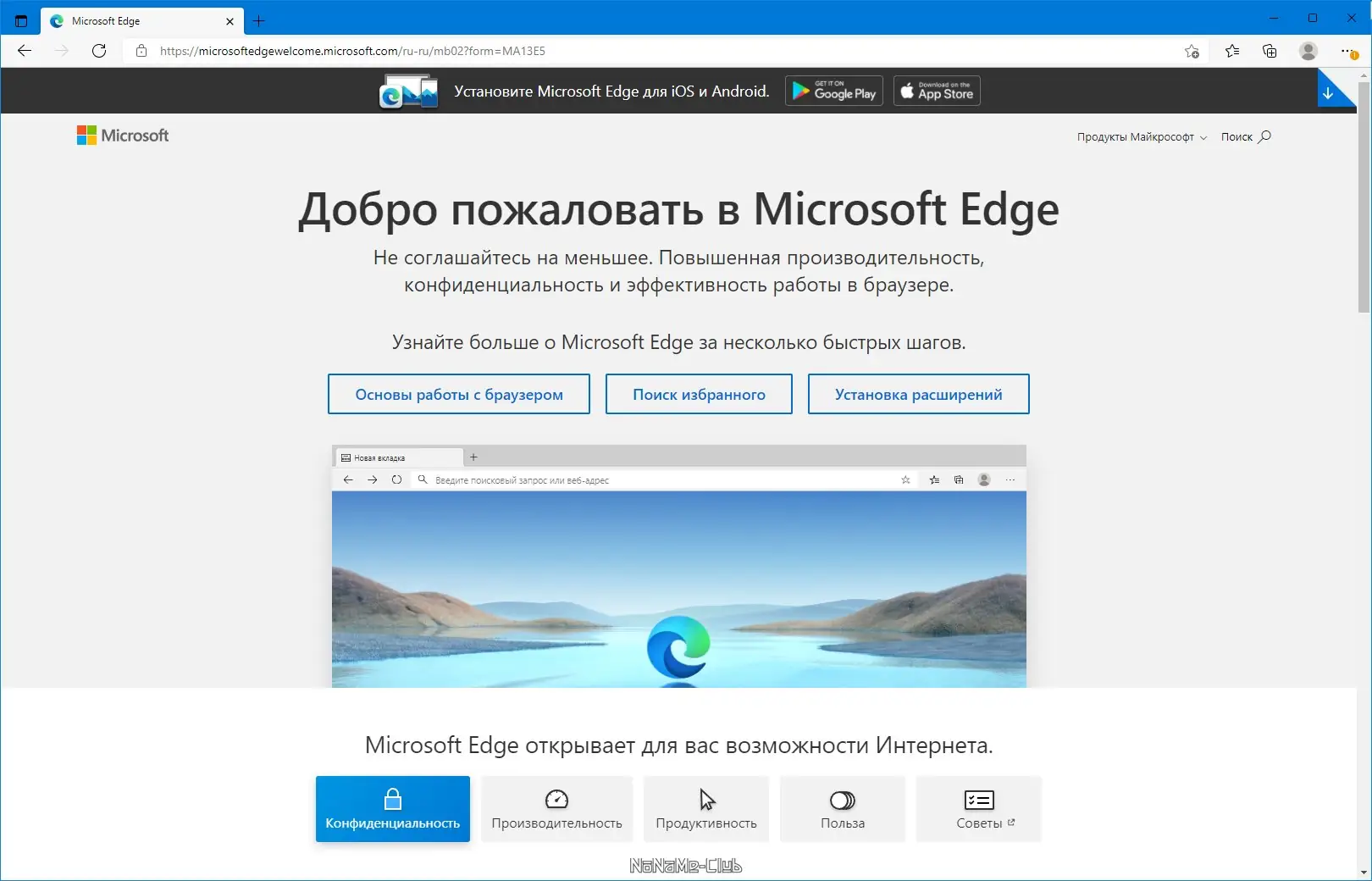Click Поиск избранного button
The image size is (1372, 881).
tap(699, 394)
